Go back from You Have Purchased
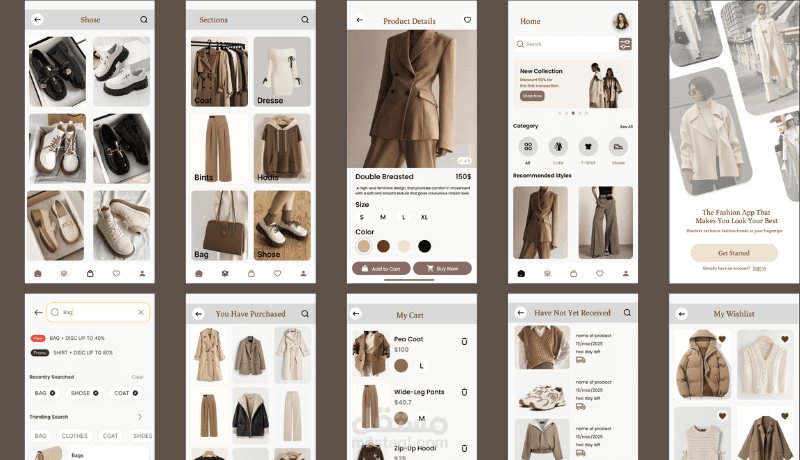This screenshot has height=460, width=800. coord(198,314)
